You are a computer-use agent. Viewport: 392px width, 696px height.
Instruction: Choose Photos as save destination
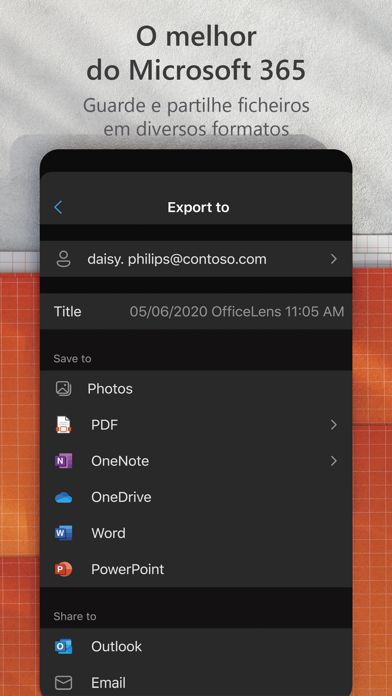point(196,389)
